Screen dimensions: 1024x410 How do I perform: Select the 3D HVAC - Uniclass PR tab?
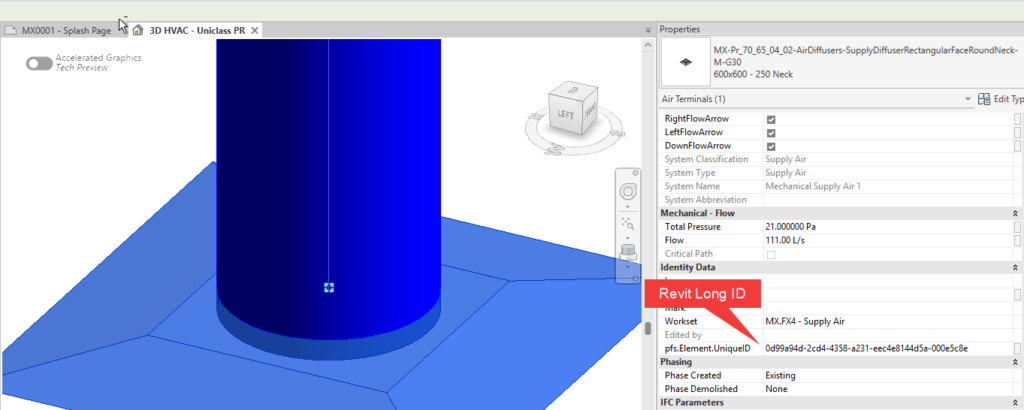[x=197, y=31]
